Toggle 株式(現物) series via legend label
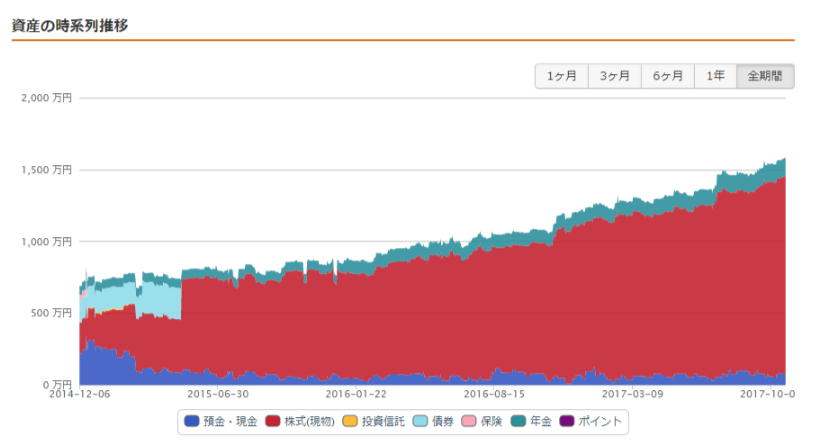The width and height of the screenshot is (815, 440). [x=309, y=421]
